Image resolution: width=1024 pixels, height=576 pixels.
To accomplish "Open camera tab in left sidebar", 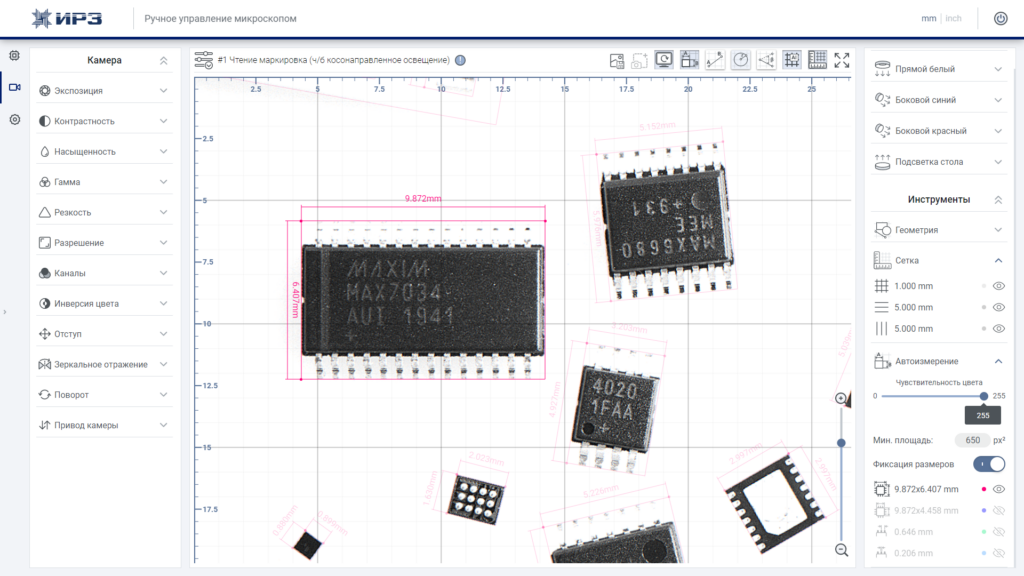I will [14, 88].
